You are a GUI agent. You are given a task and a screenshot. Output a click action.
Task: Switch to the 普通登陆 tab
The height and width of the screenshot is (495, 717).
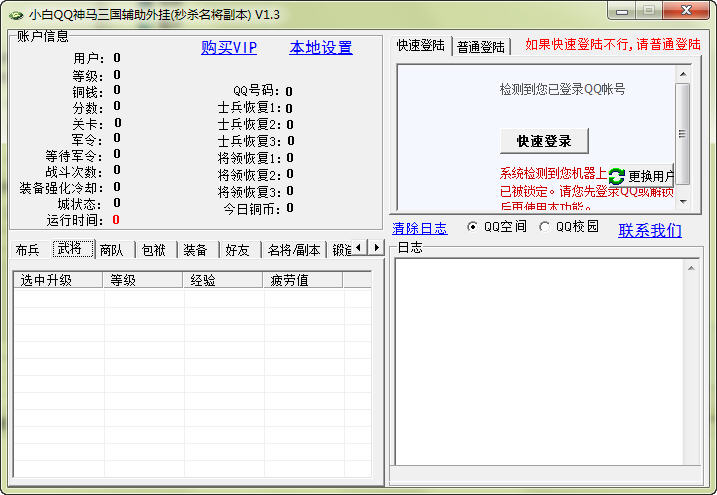point(481,47)
